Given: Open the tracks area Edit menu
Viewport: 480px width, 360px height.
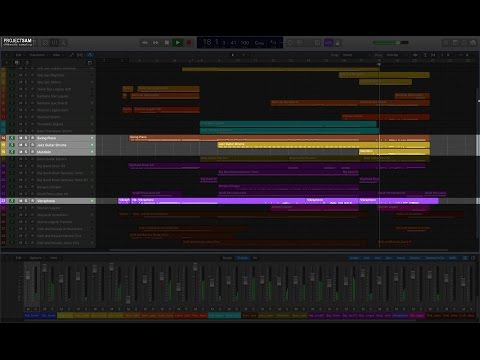Looking at the screenshot, I should 19,55.
